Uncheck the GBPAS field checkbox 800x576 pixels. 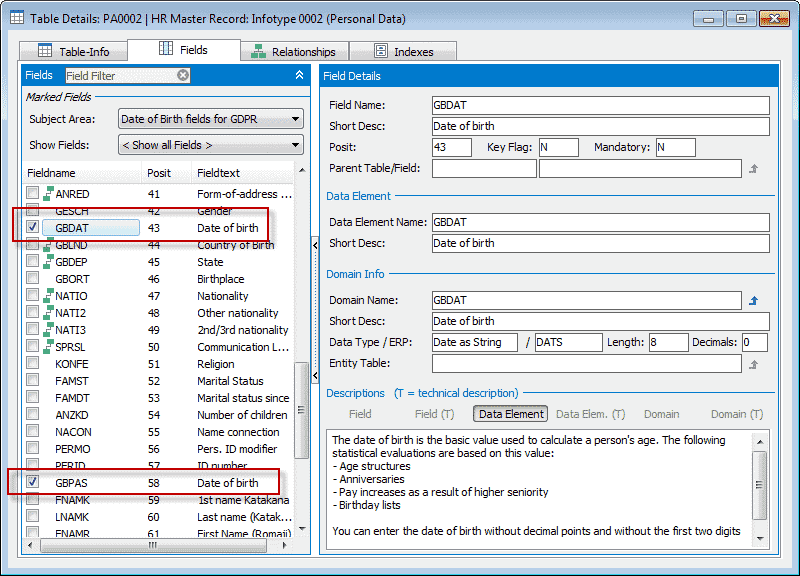33,482
